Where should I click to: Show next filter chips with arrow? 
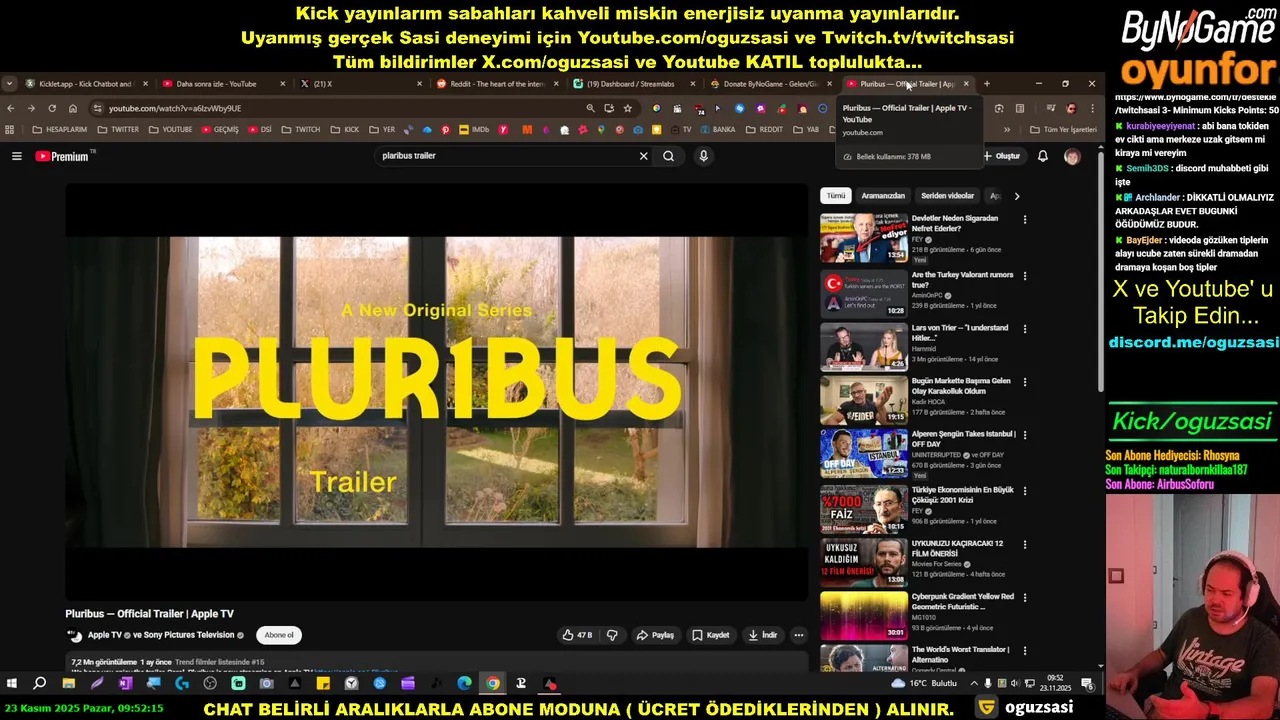(1017, 196)
